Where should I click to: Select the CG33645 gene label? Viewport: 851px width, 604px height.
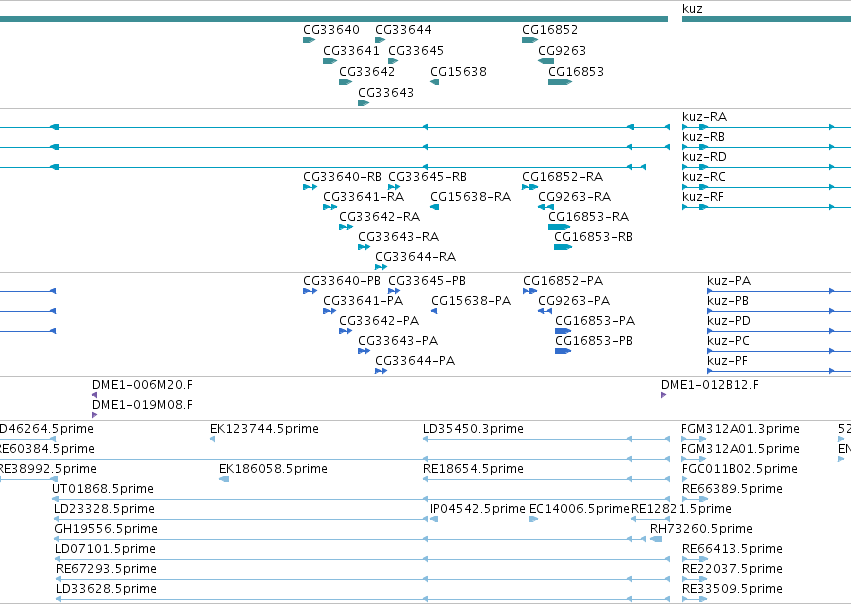[416, 51]
